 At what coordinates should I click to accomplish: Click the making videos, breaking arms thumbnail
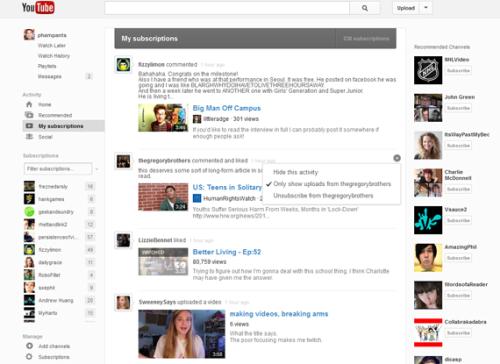point(182,334)
